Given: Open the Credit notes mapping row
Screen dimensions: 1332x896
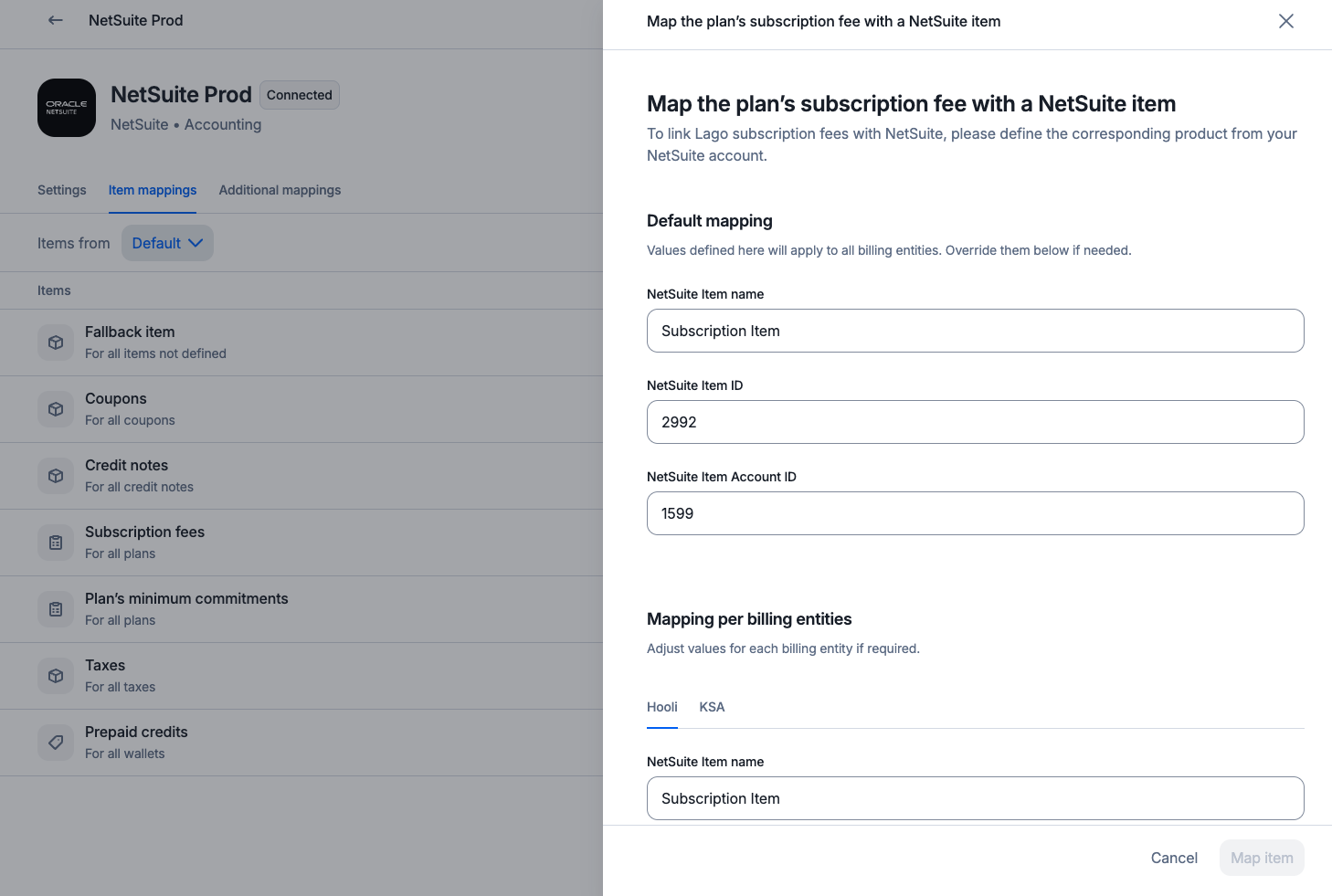Looking at the screenshot, I should coord(301,476).
